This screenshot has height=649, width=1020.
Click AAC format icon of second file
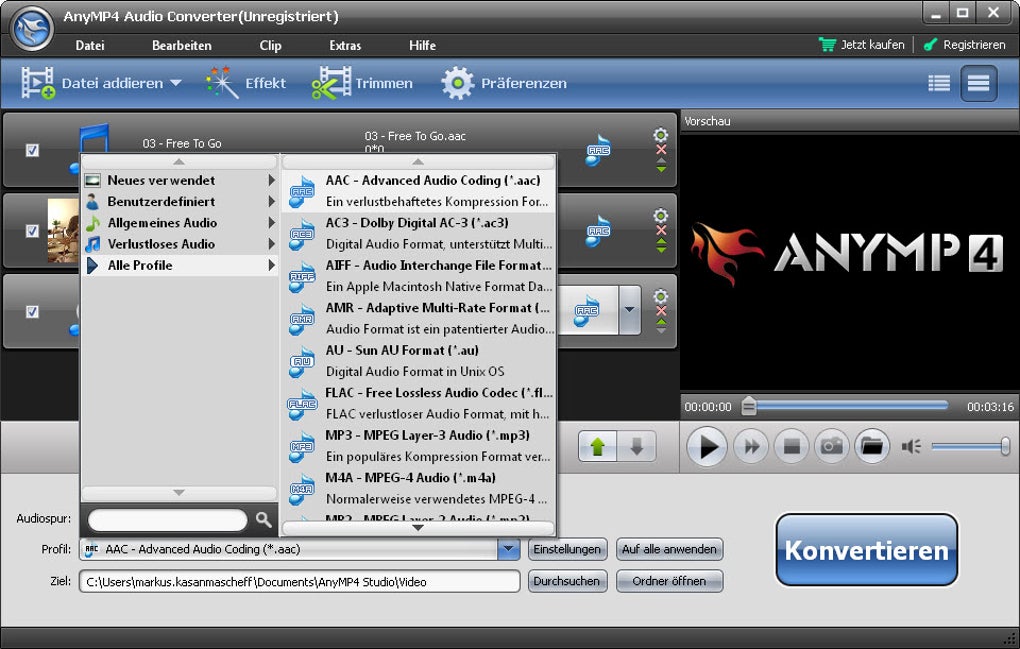coord(598,231)
